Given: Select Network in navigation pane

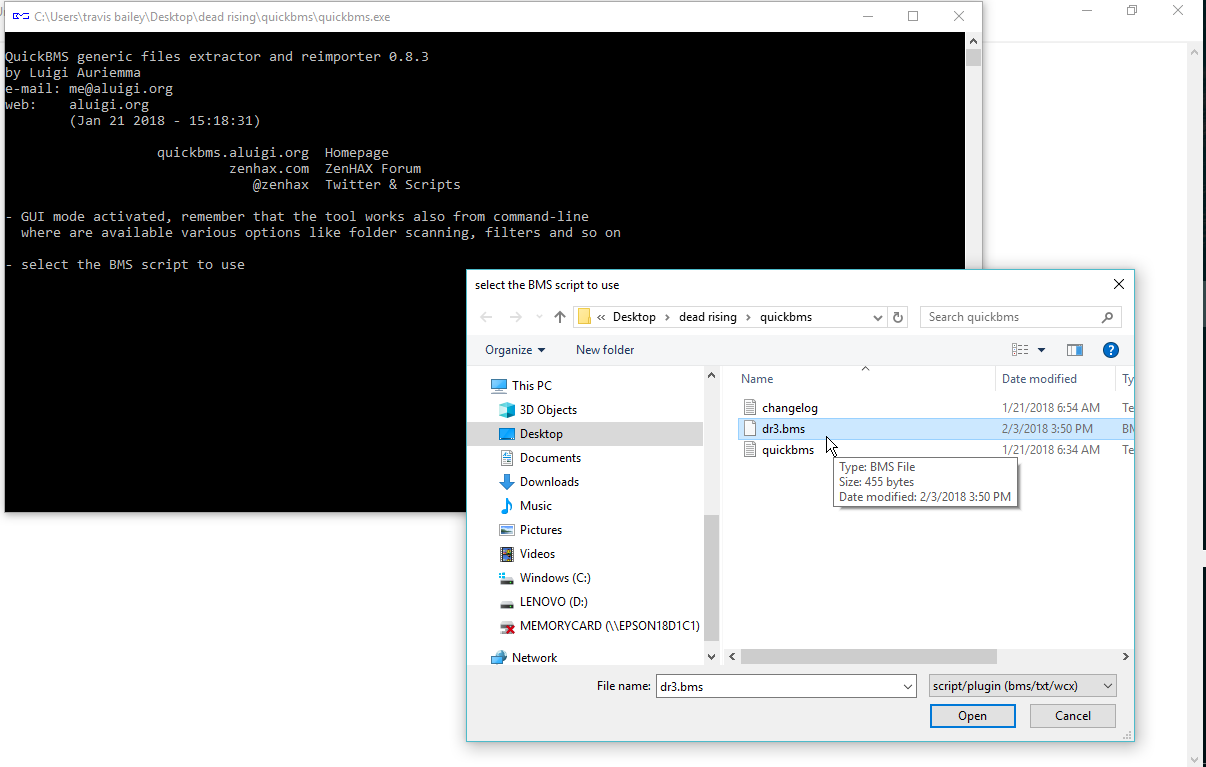Looking at the screenshot, I should click(x=534, y=658).
